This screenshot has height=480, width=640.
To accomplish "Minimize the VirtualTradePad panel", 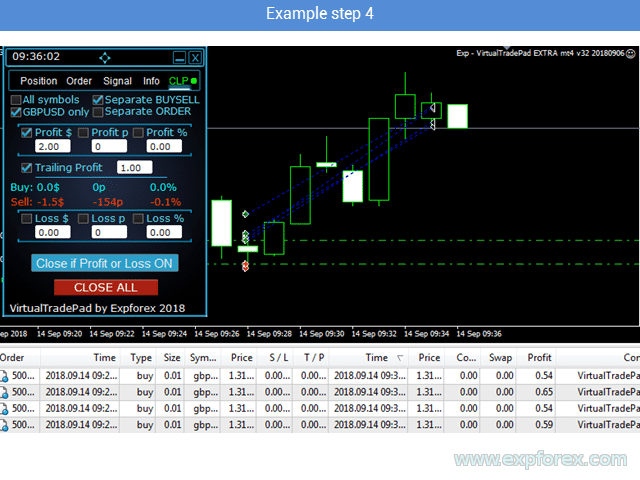I will (x=180, y=58).
